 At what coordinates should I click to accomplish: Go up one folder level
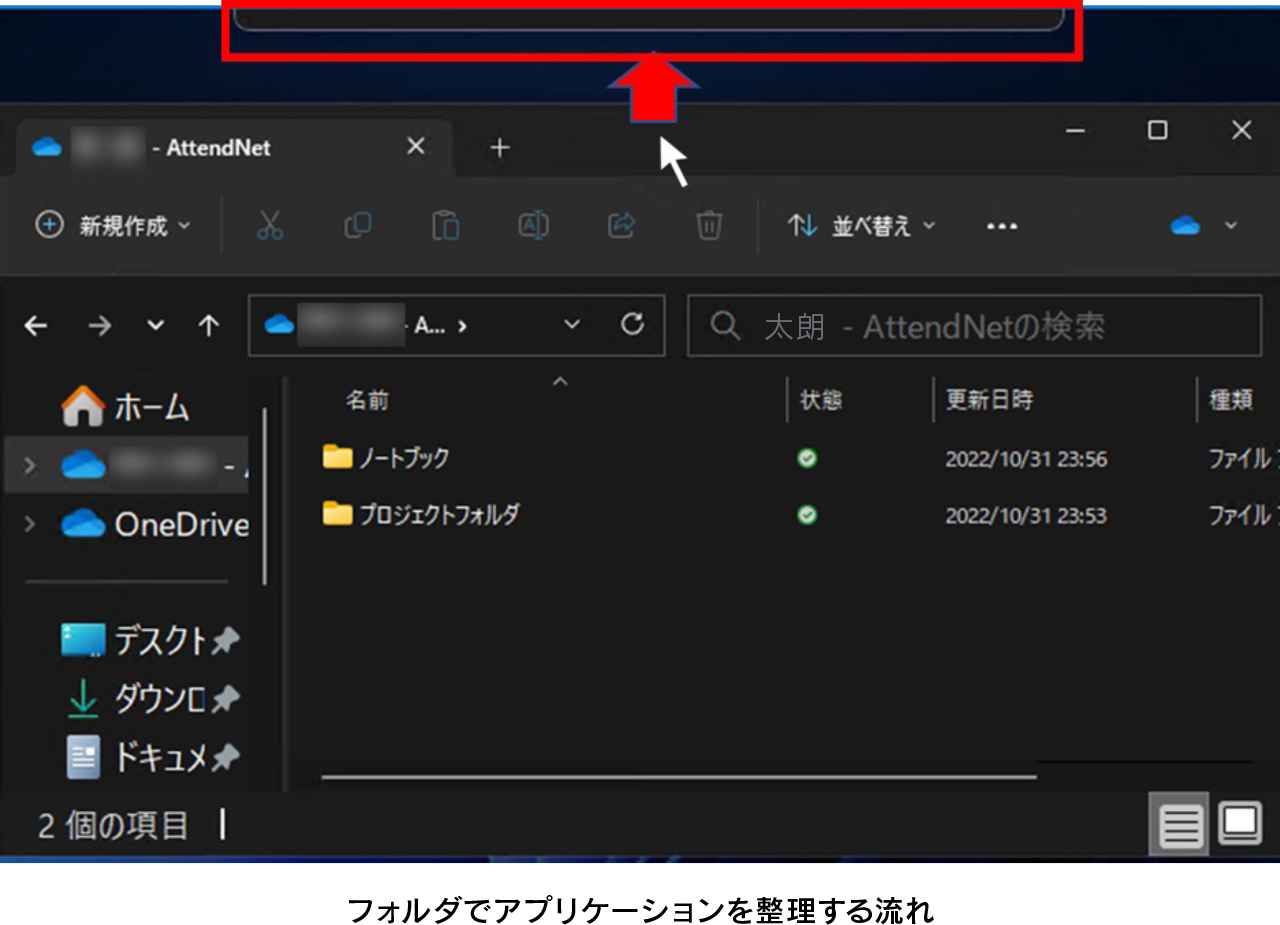[208, 326]
